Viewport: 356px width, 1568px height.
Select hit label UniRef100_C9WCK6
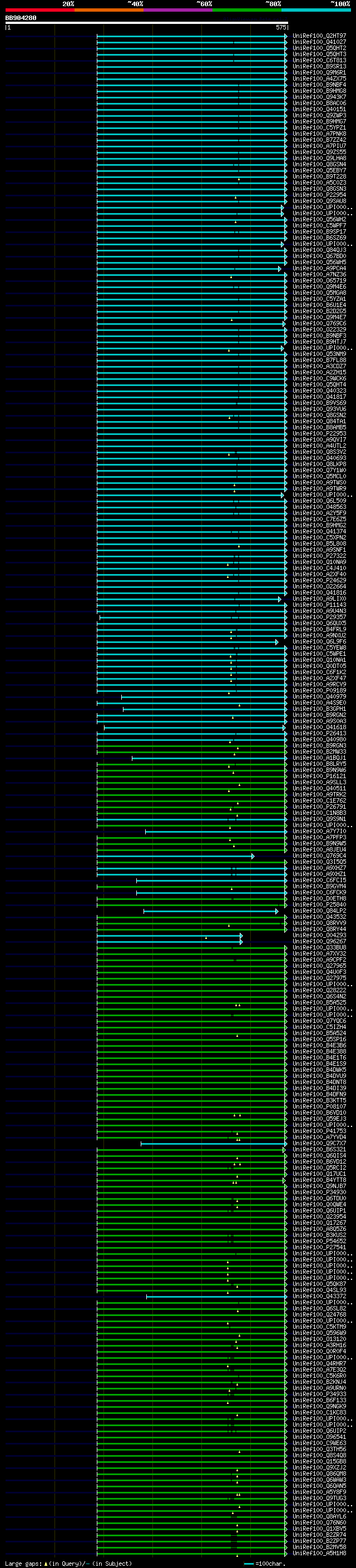(319, 379)
